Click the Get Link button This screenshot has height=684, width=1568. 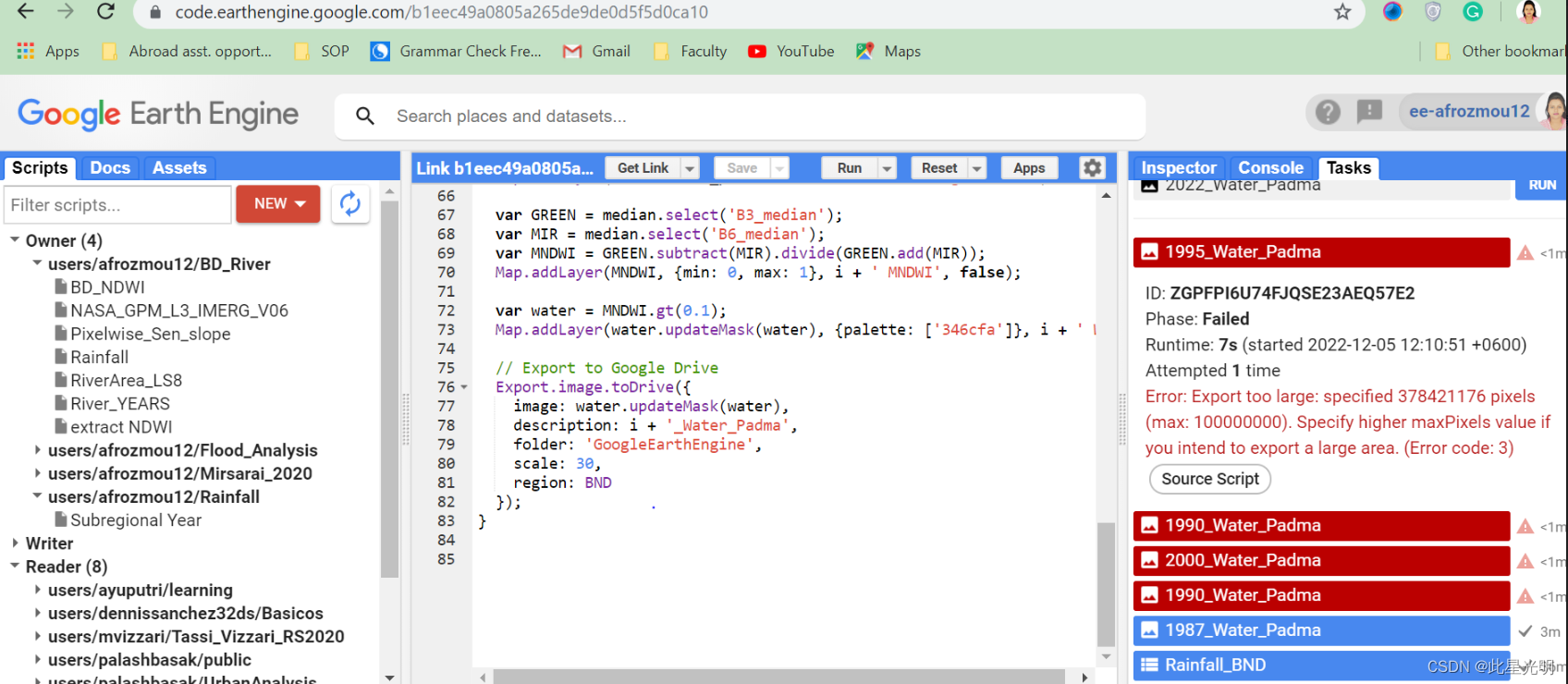(x=643, y=168)
